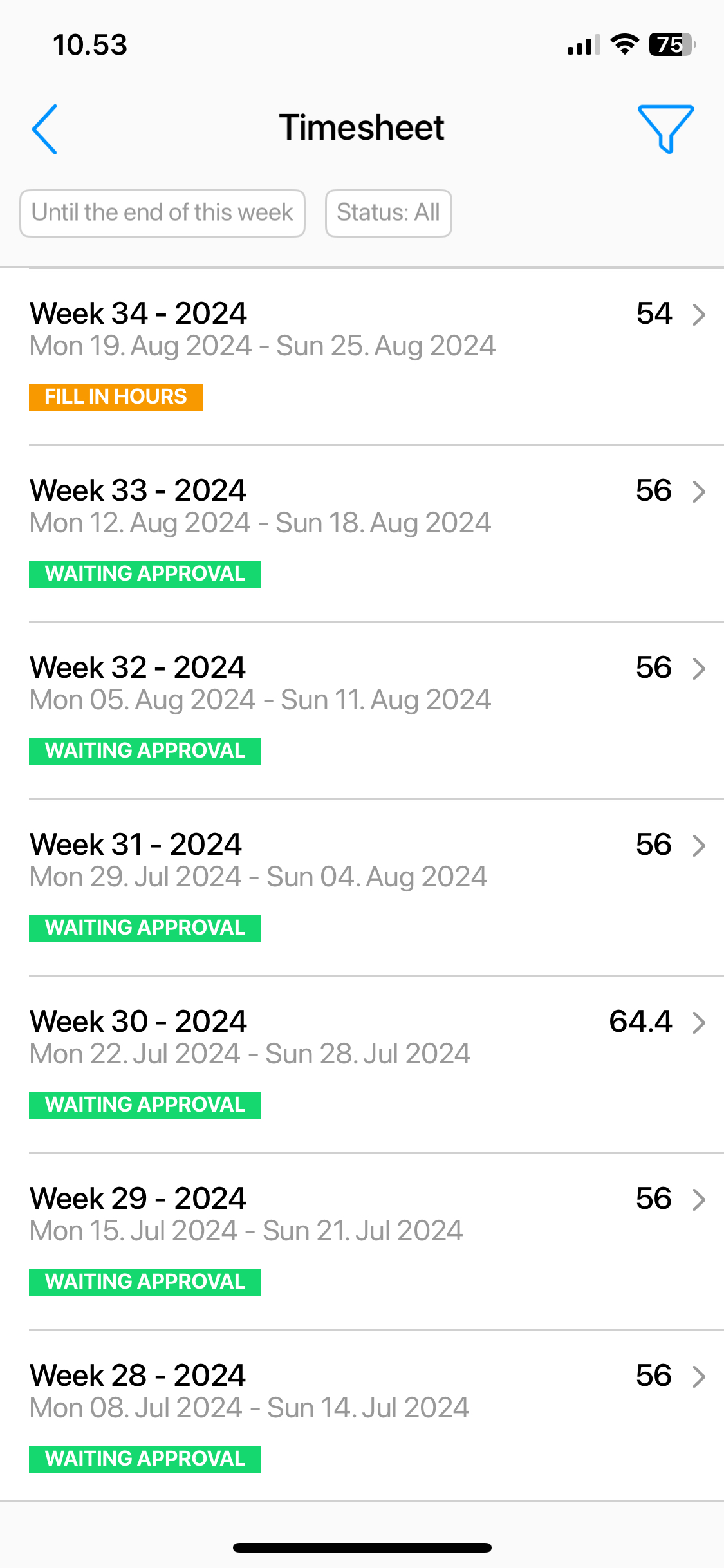Expand Week 34 chevron arrow
Screen dimensions: 724x1568
(698, 314)
